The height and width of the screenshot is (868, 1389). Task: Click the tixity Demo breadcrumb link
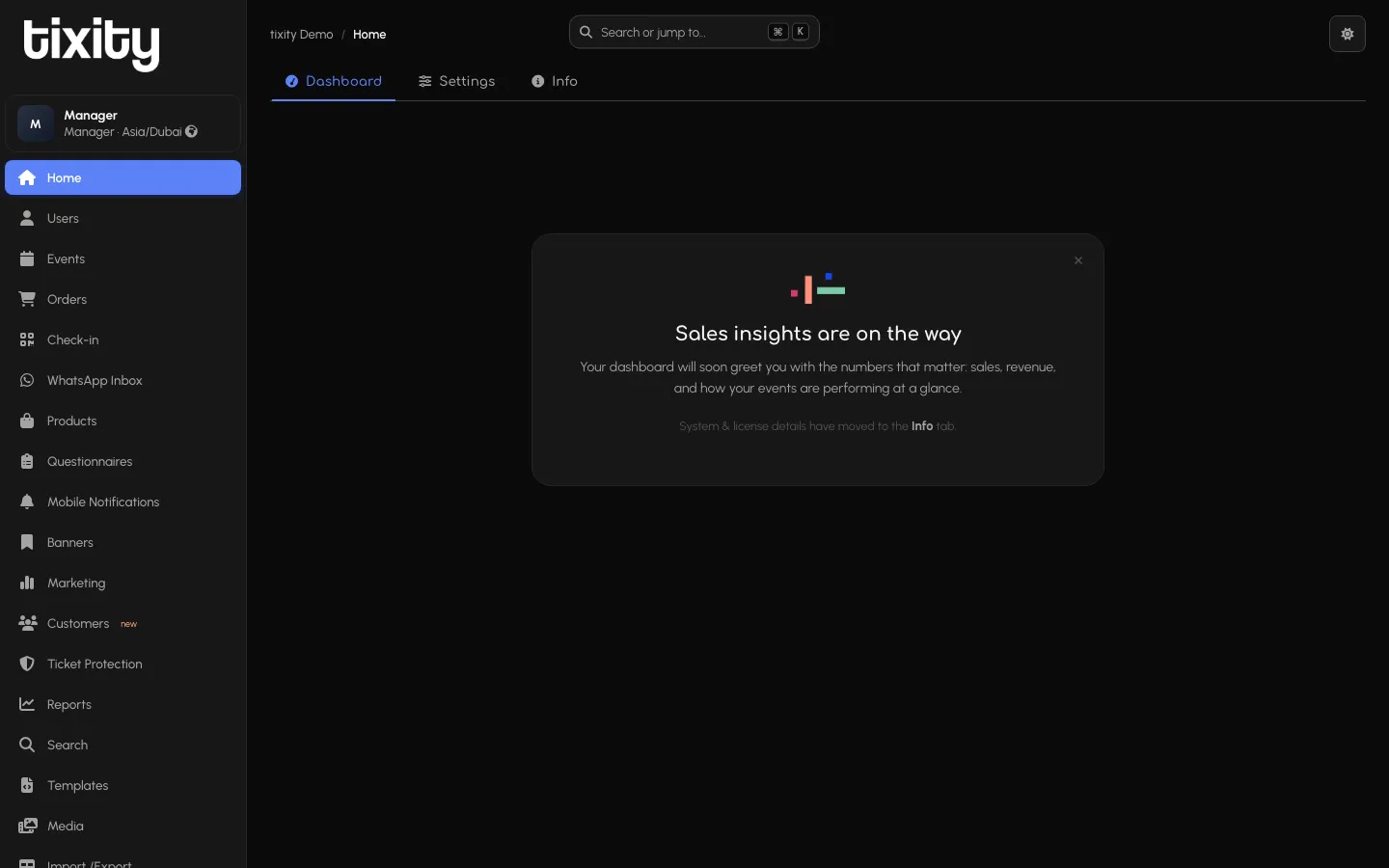(301, 34)
